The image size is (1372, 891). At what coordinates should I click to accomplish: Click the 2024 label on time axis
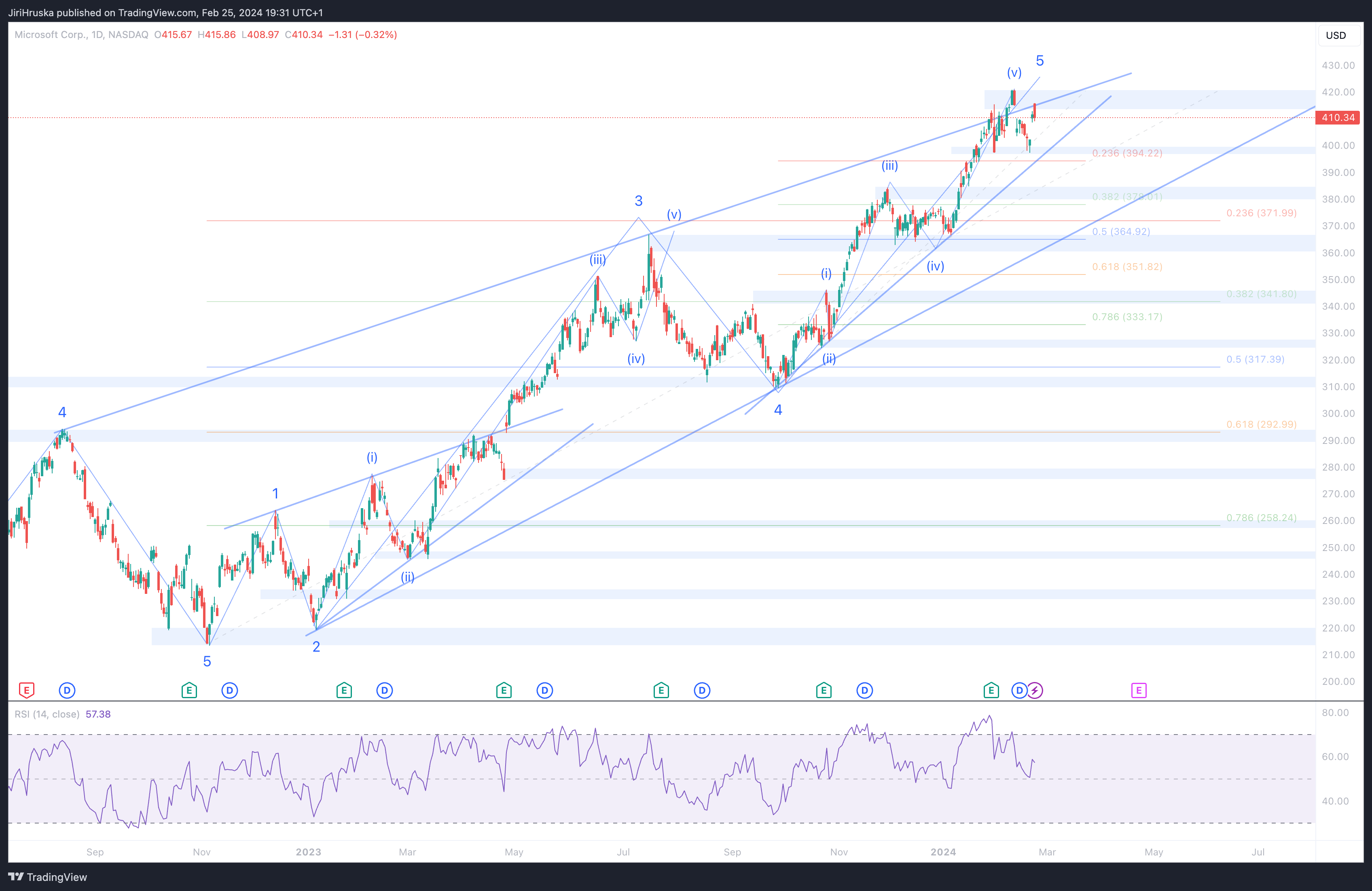(943, 852)
